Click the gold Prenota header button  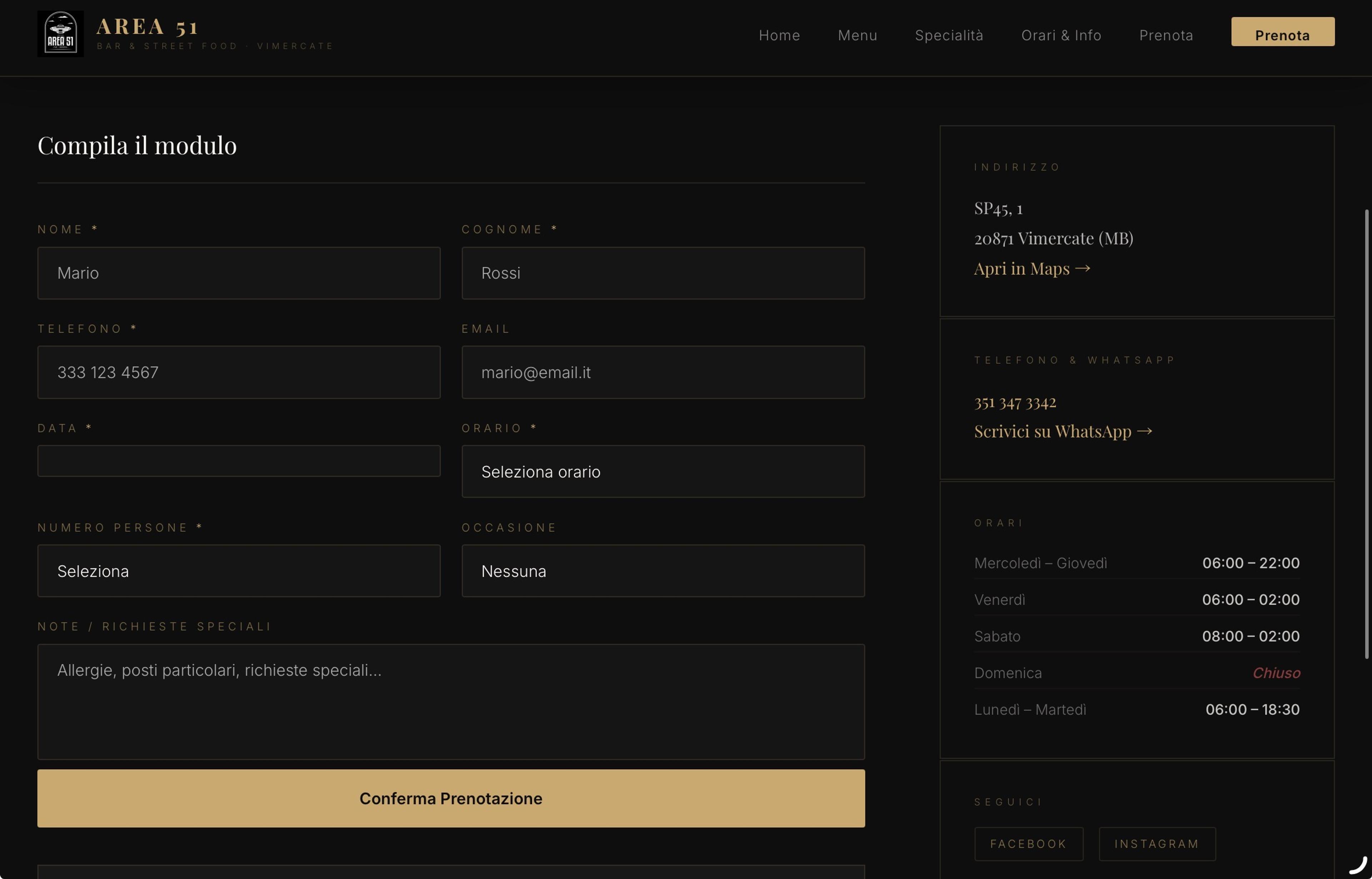(1282, 32)
